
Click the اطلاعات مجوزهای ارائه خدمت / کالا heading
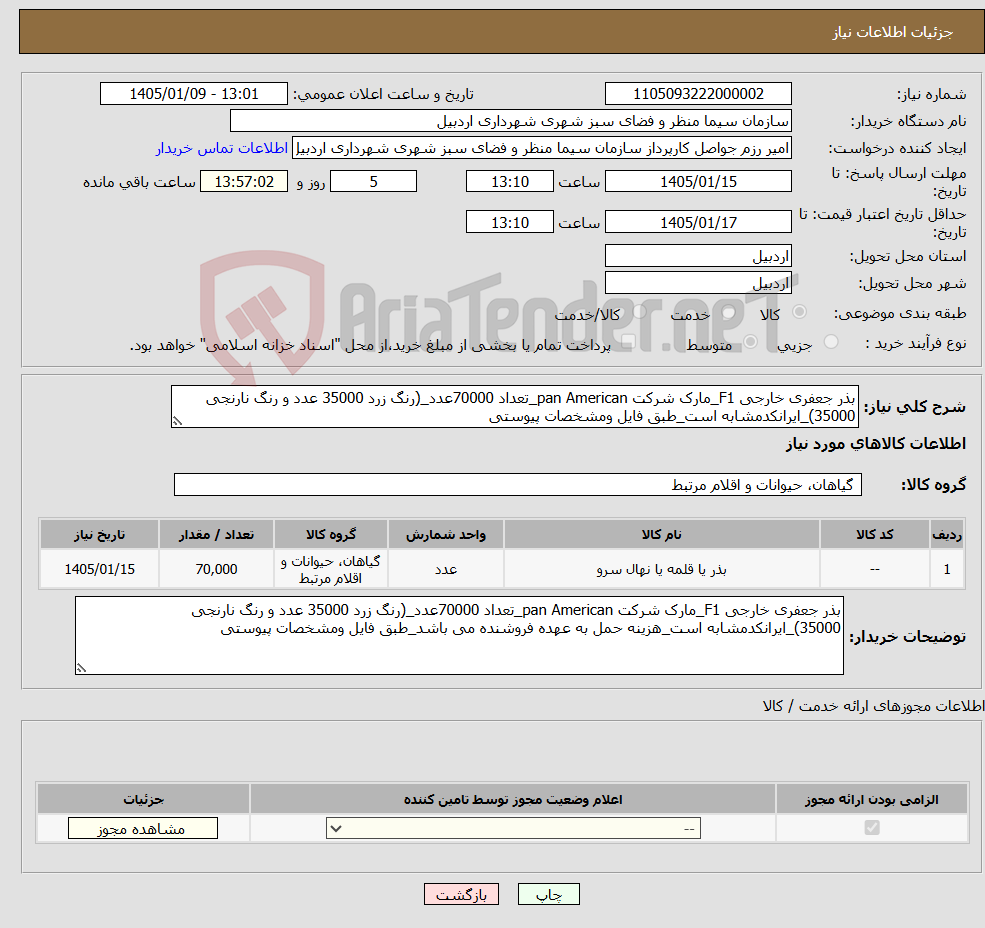coord(873,706)
